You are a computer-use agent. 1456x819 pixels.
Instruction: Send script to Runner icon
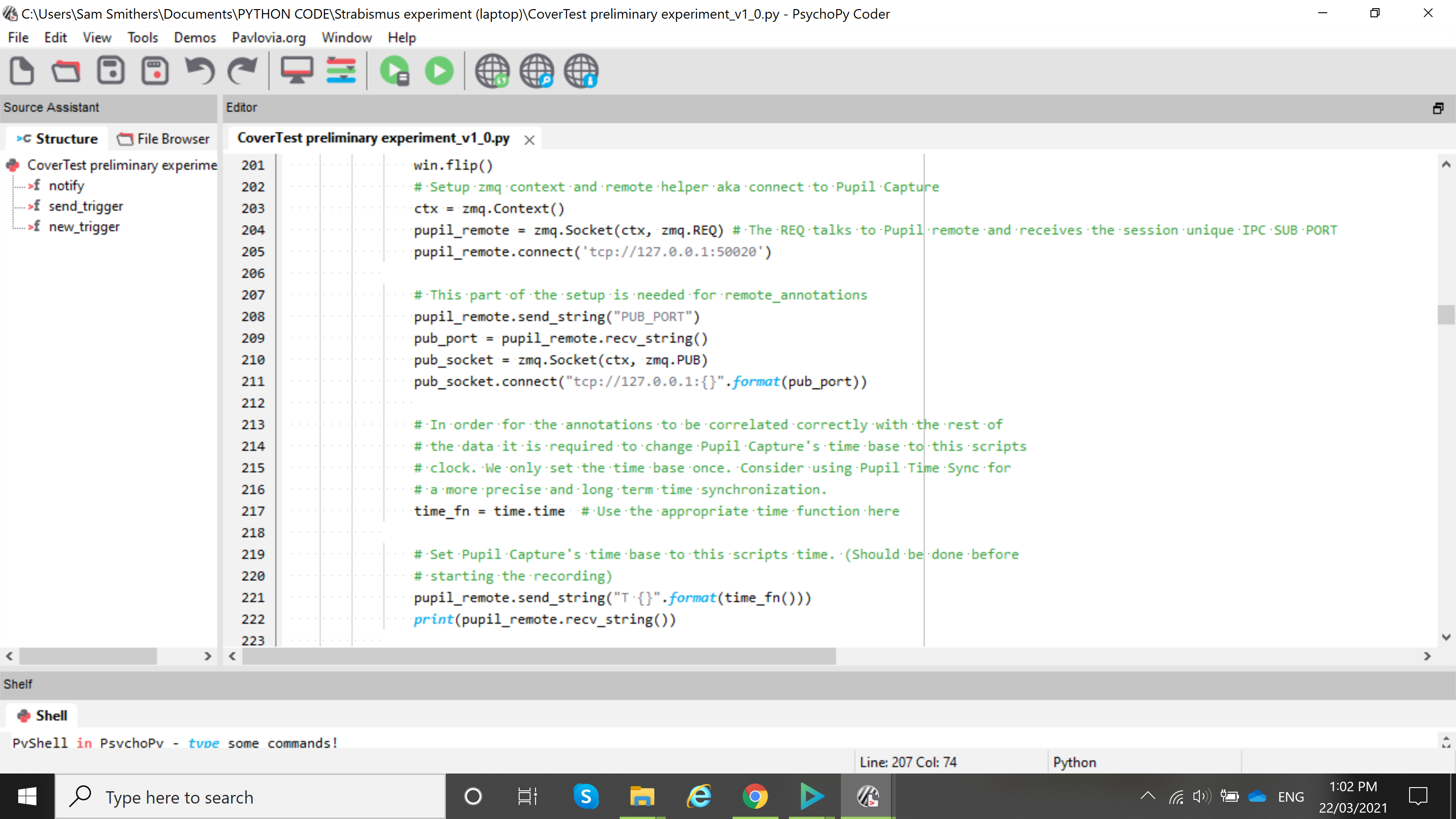coord(394,71)
